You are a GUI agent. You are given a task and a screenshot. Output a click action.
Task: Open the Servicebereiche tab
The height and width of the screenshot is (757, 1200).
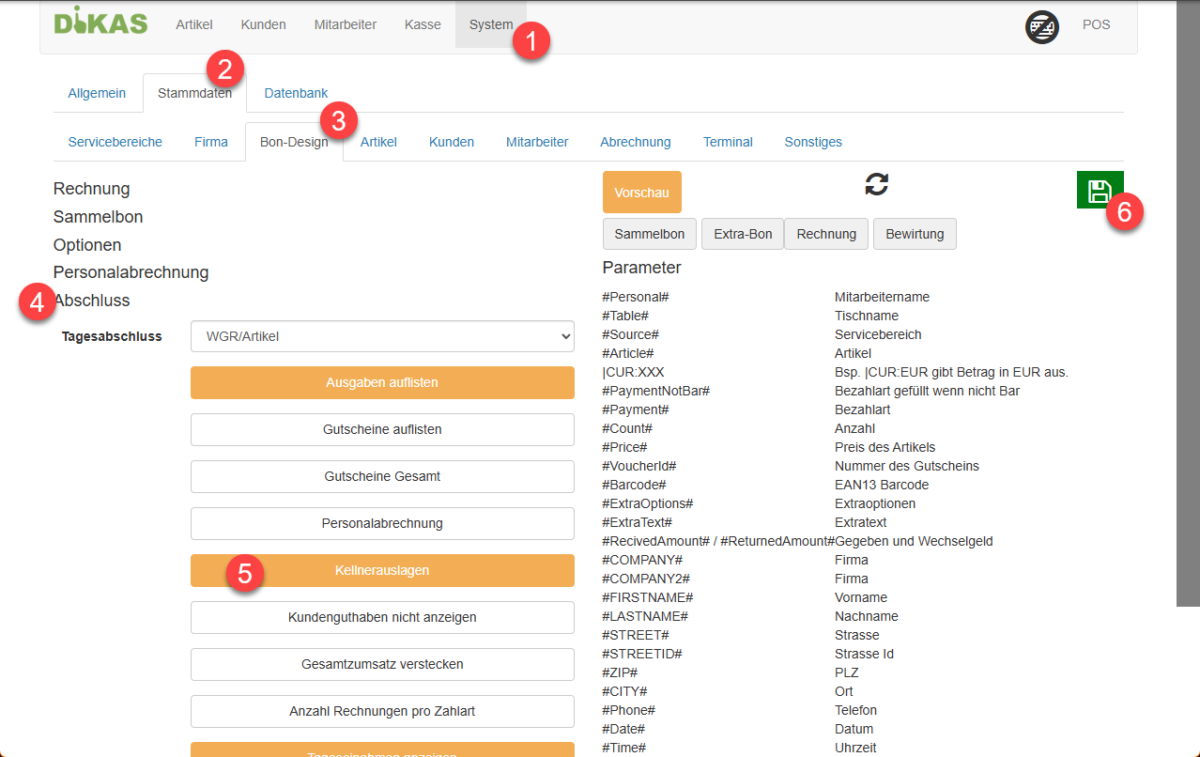point(115,142)
